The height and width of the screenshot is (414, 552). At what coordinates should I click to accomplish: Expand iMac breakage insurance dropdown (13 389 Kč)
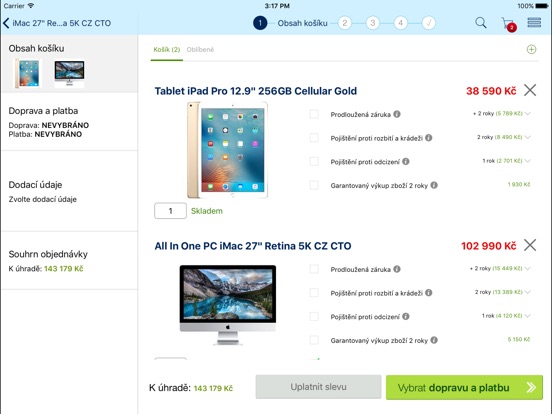(x=503, y=292)
